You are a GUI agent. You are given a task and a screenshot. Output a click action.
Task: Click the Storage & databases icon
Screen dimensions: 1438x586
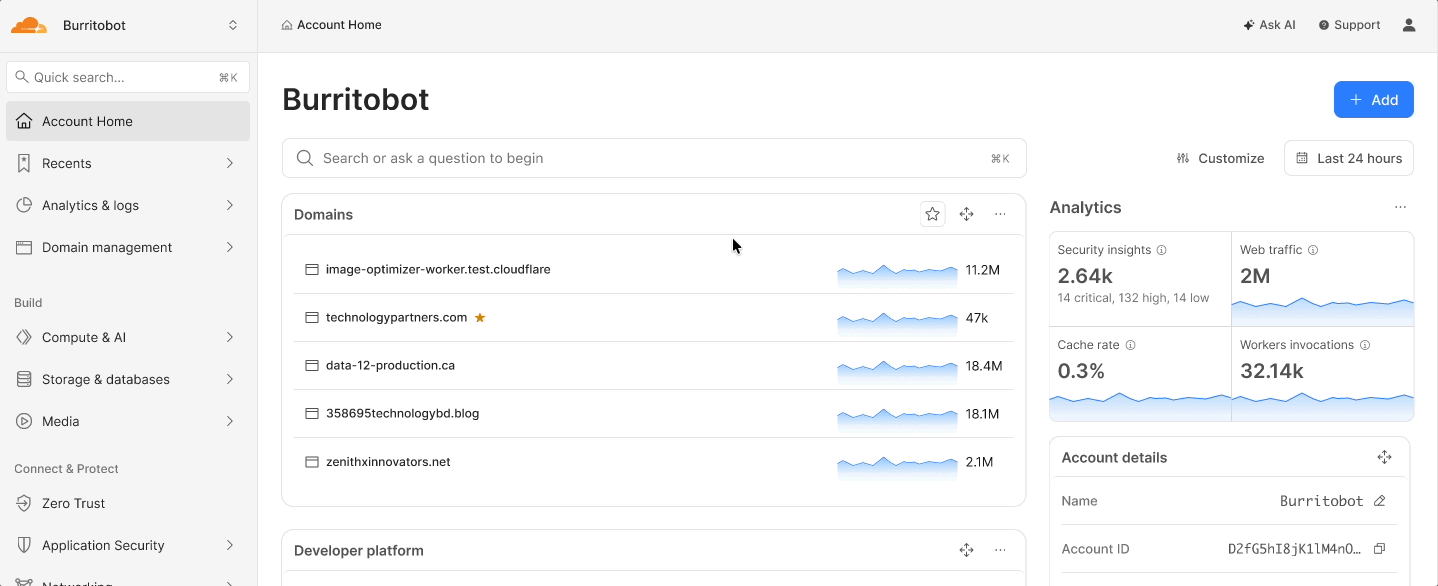[24, 379]
